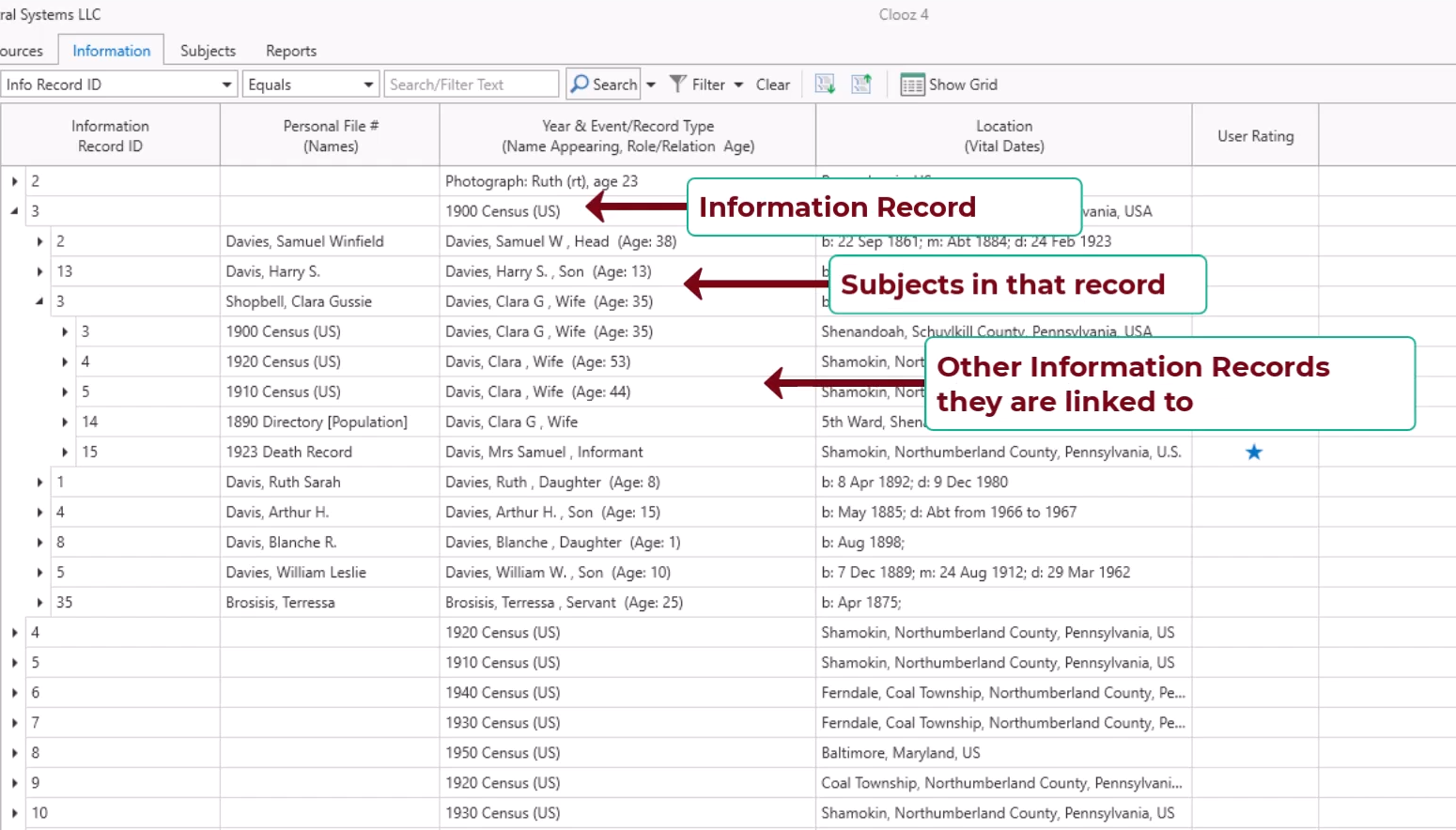The image size is (1456, 830).
Task: Click the User Rating column header
Action: click(1255, 136)
